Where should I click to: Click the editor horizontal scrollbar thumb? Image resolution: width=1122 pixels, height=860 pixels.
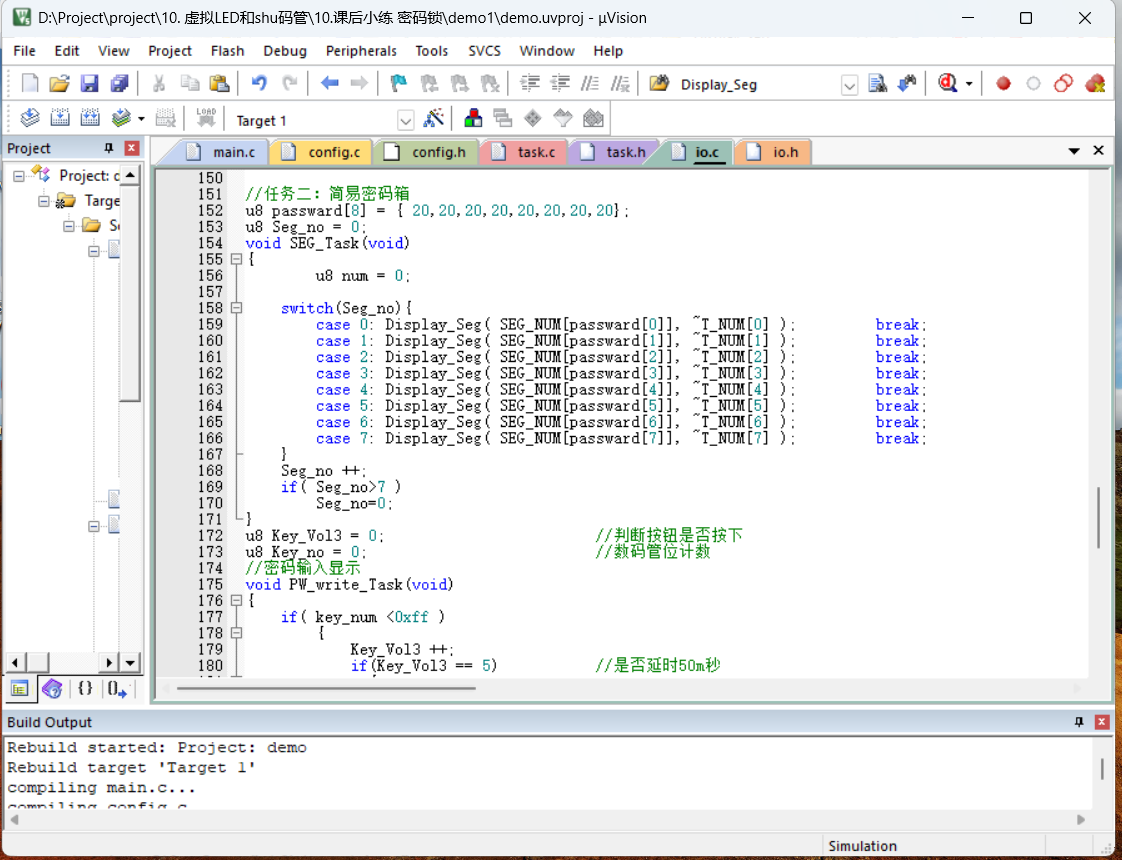tap(326, 688)
